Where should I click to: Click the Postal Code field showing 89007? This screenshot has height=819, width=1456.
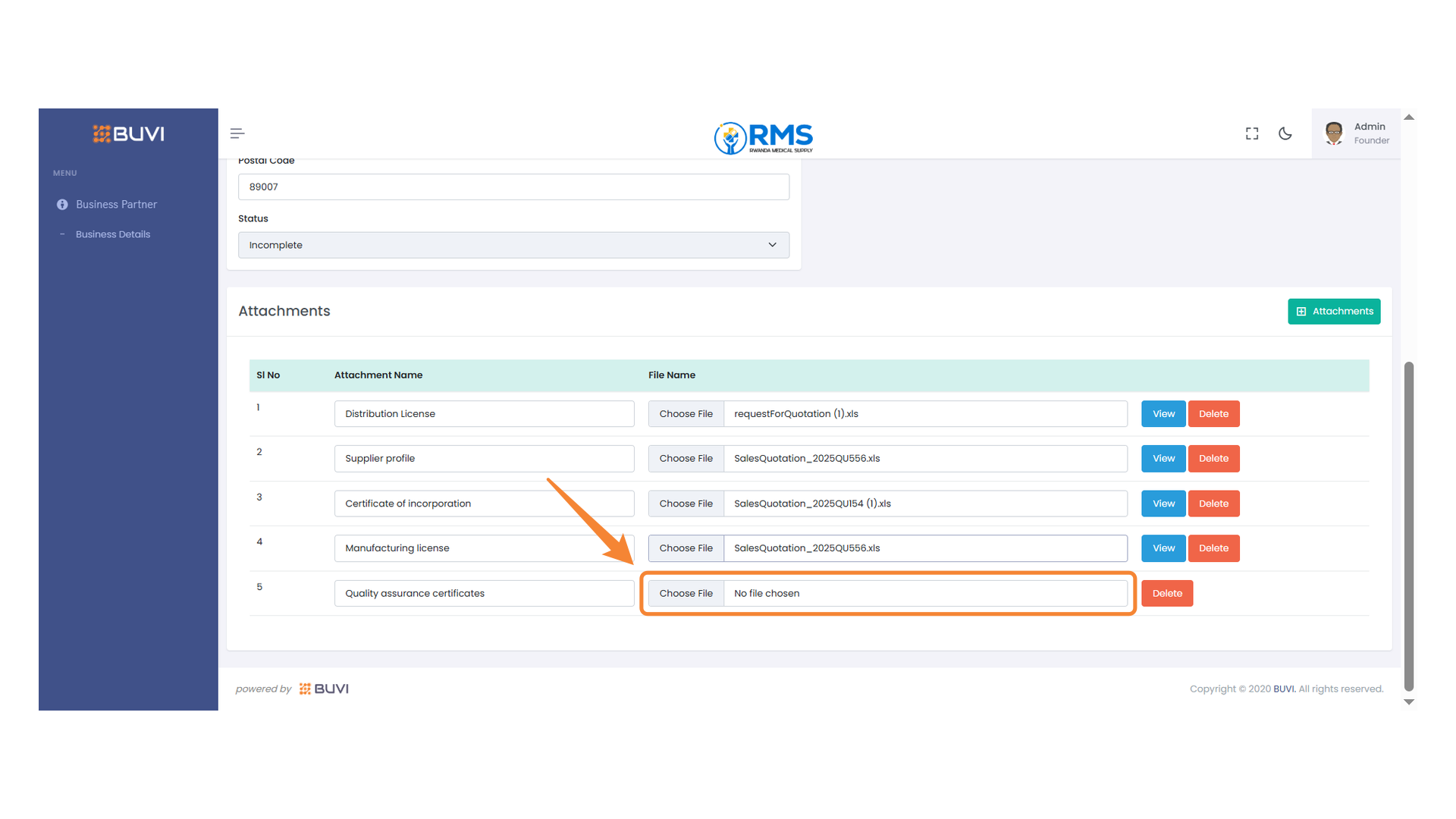513,187
